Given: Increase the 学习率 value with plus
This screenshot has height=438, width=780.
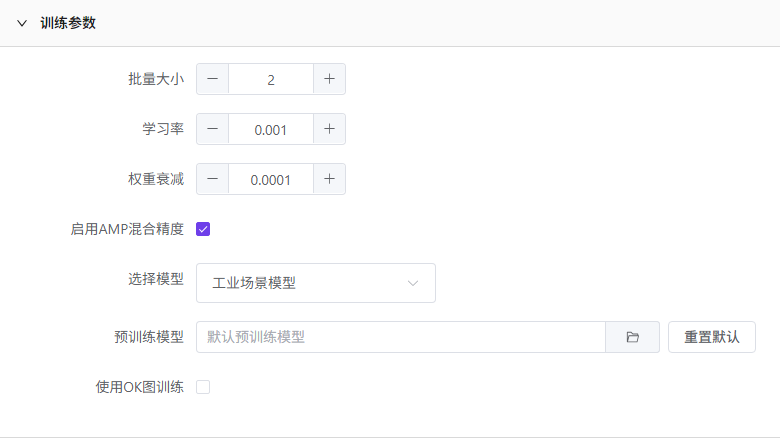Looking at the screenshot, I should tap(329, 129).
